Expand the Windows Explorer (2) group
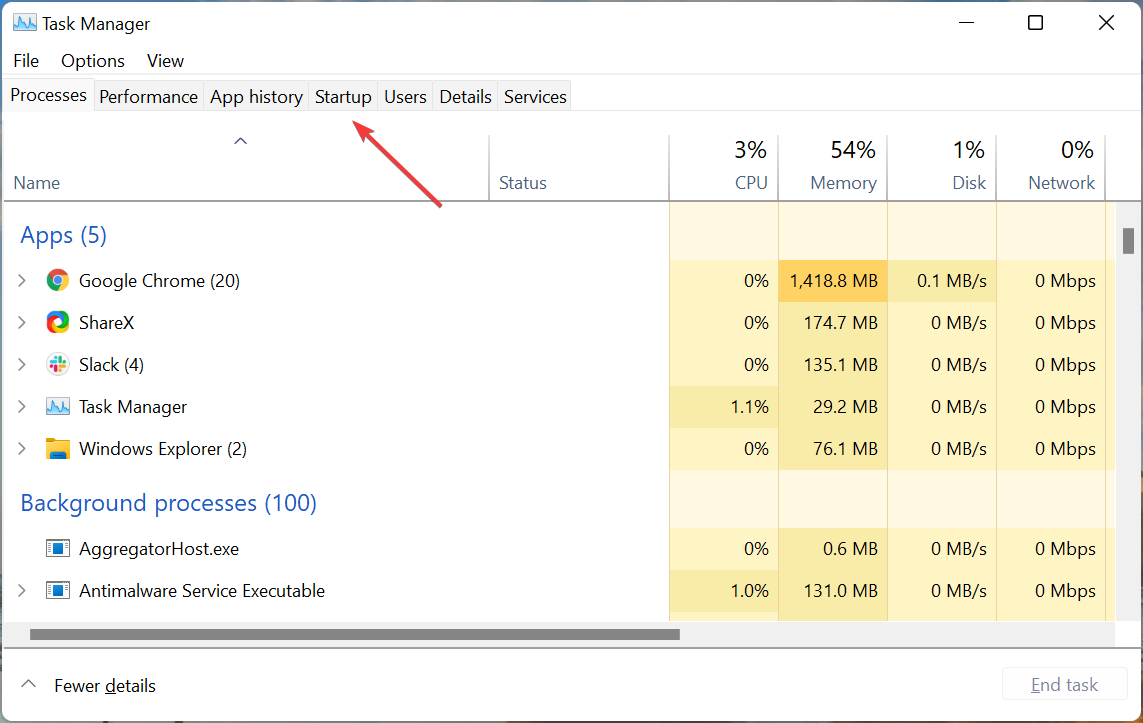 [22, 448]
